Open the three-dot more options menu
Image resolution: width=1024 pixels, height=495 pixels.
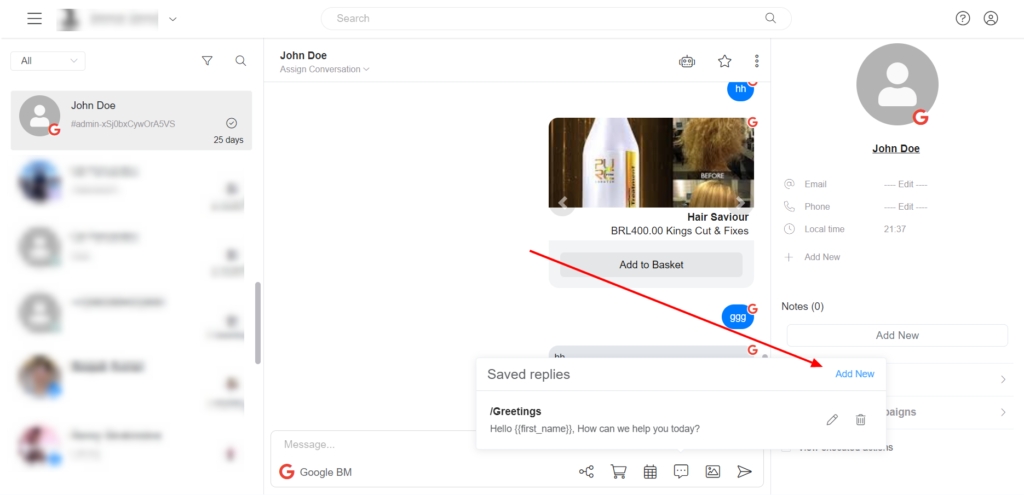coord(757,61)
